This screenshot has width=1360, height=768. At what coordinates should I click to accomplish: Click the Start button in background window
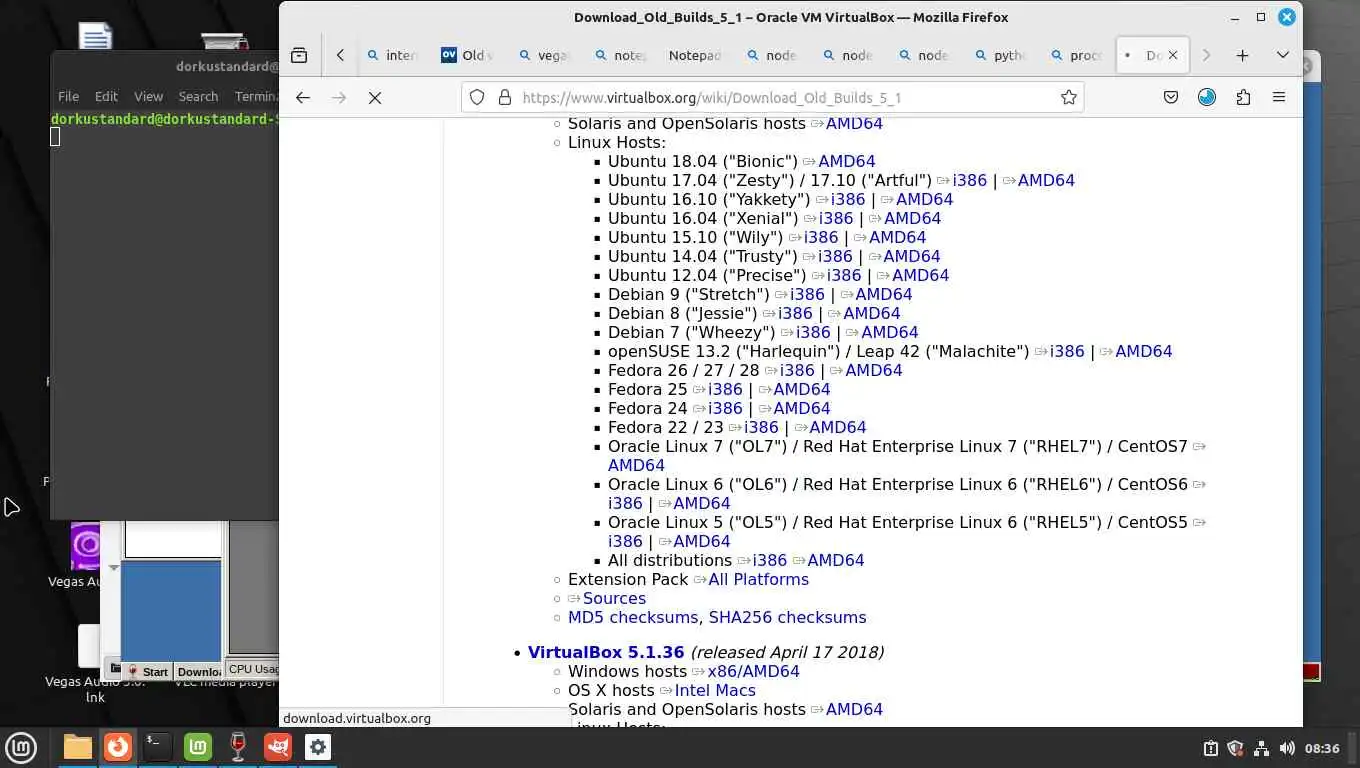(148, 671)
